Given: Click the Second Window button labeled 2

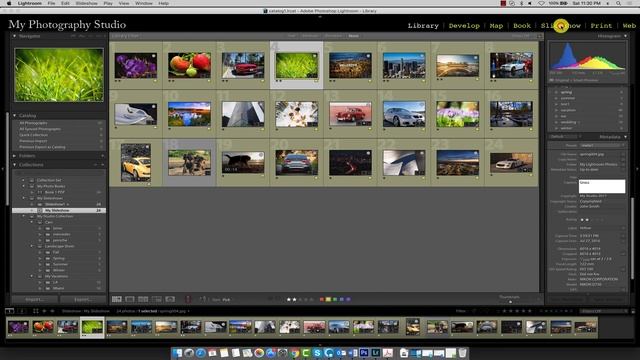Looking at the screenshot, I should (x=22, y=311).
